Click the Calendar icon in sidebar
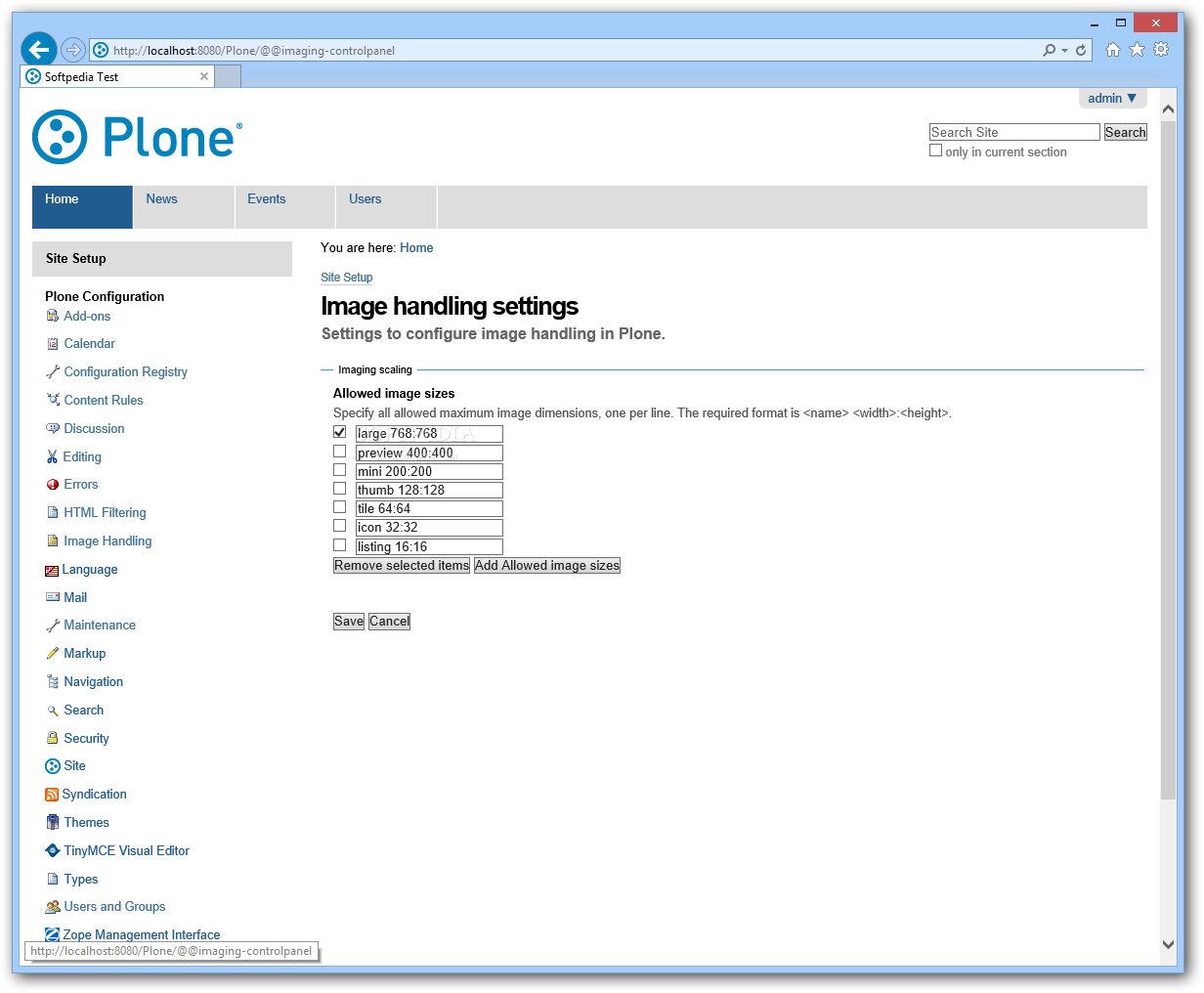Screen dimensions: 1204x993 pyautogui.click(x=53, y=344)
